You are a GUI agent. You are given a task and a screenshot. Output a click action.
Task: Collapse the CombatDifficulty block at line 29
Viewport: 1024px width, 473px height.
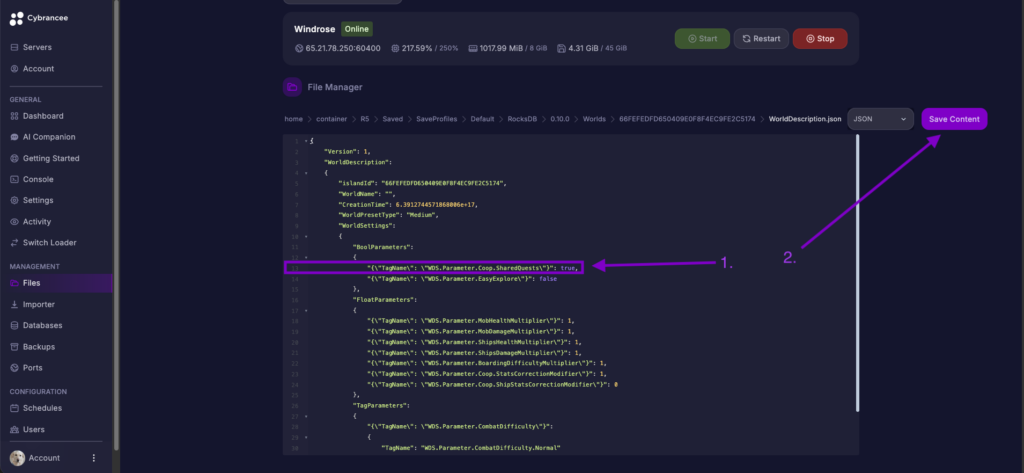pyautogui.click(x=306, y=437)
